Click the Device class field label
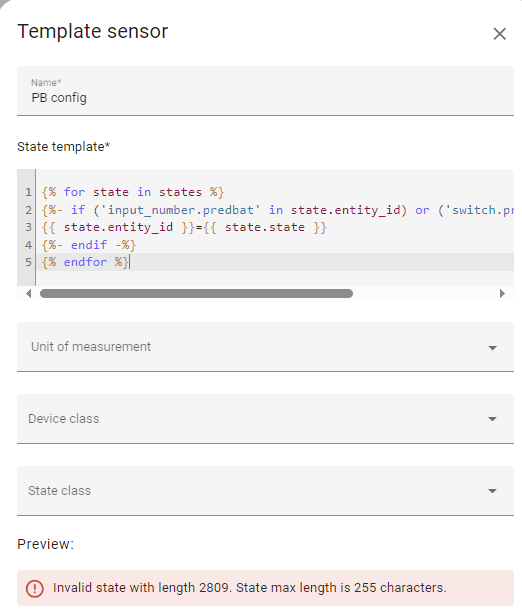The image size is (522, 613). 64,419
